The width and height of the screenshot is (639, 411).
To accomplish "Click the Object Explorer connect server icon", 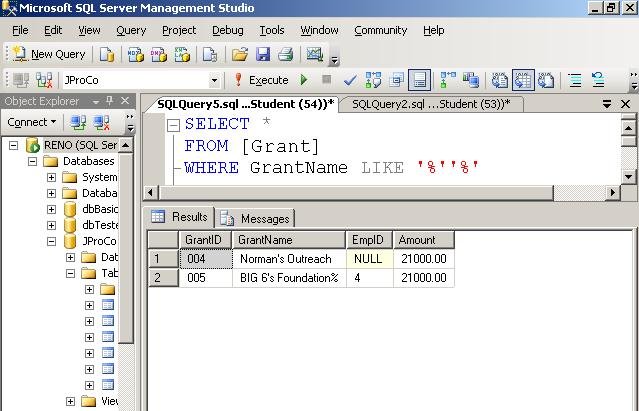I will (77, 122).
